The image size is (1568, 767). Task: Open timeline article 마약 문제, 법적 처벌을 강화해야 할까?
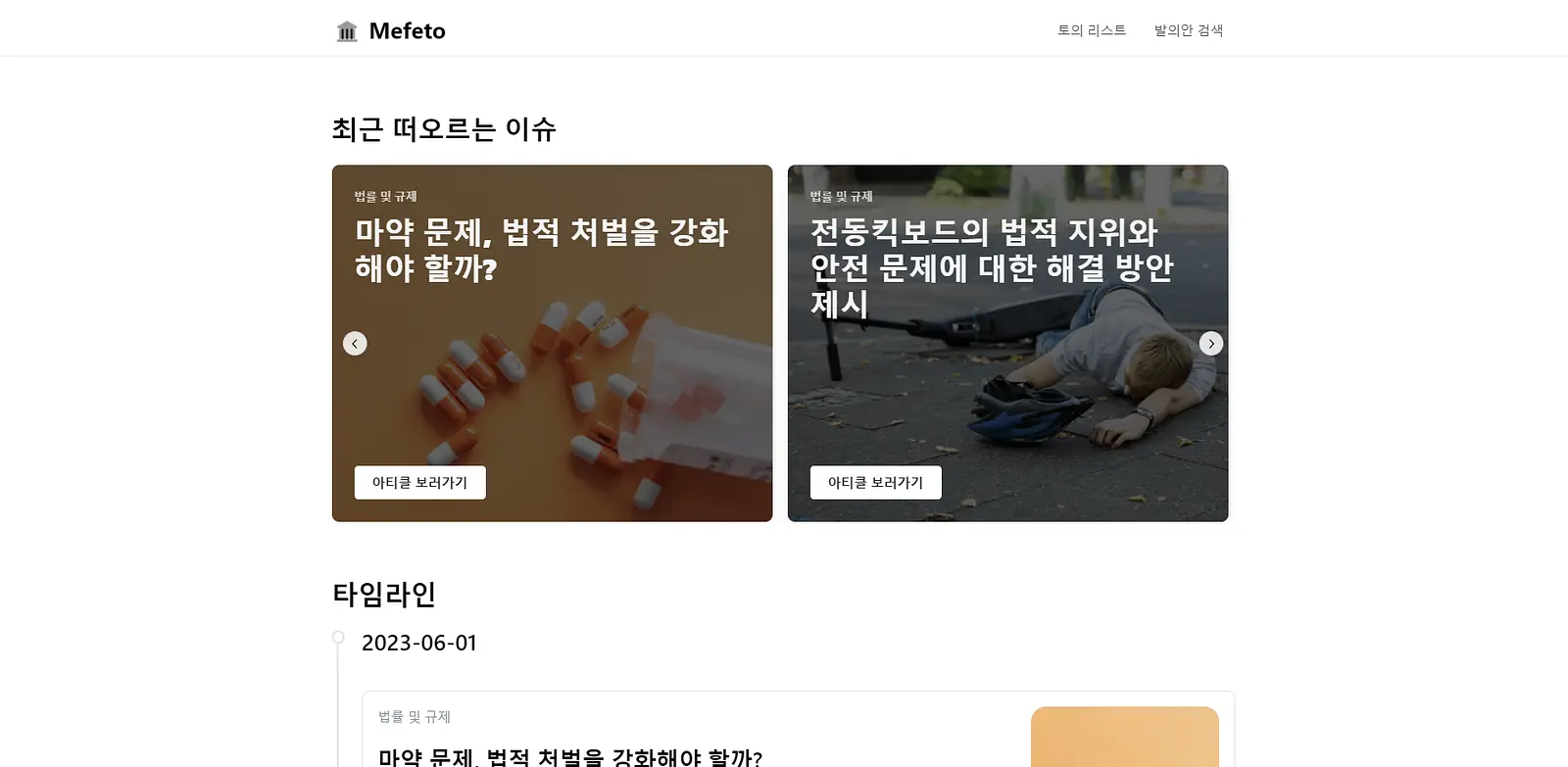click(570, 757)
